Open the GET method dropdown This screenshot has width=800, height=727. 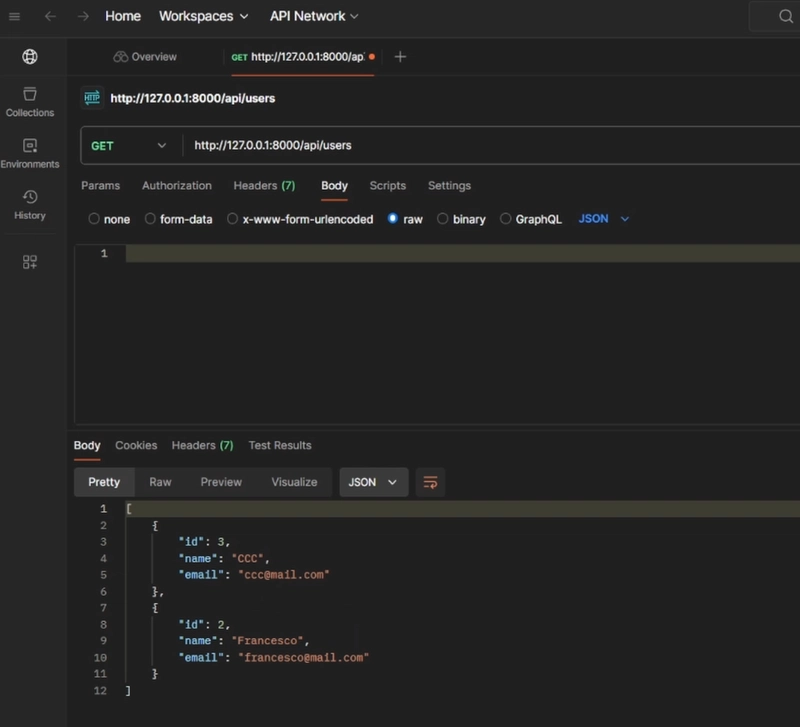click(129, 146)
